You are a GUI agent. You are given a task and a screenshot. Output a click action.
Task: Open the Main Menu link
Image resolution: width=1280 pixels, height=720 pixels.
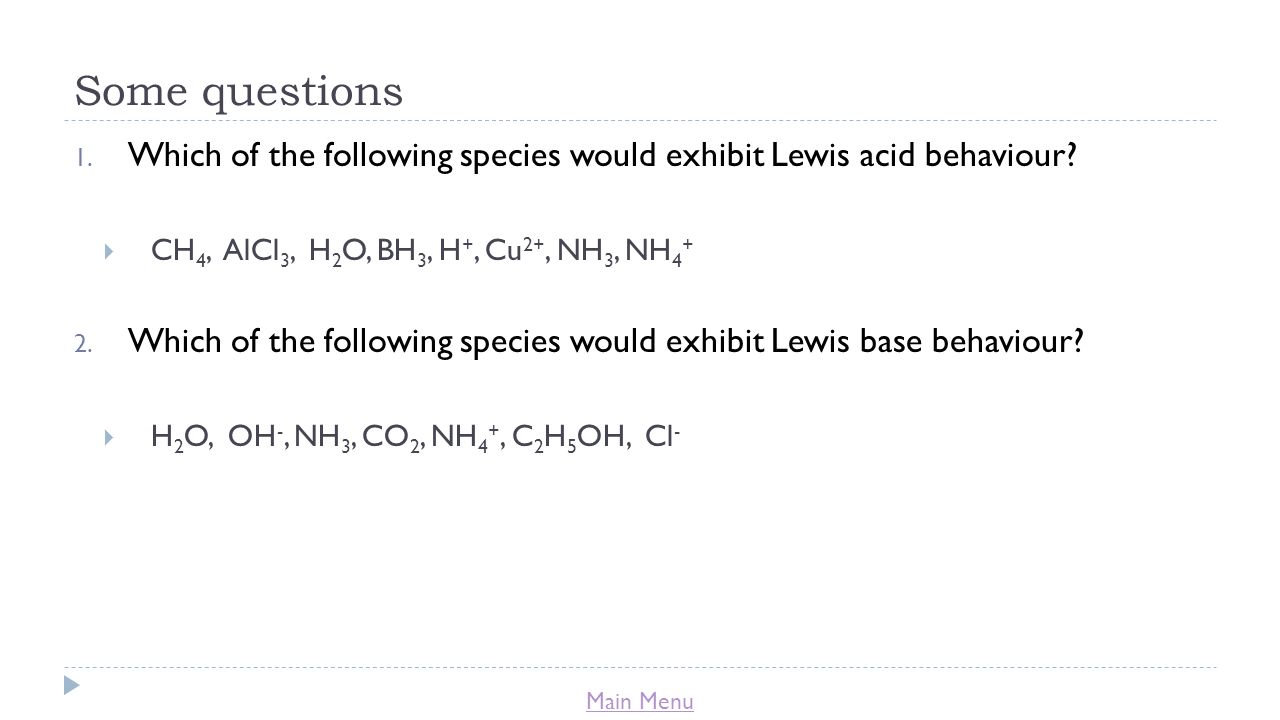click(x=640, y=702)
